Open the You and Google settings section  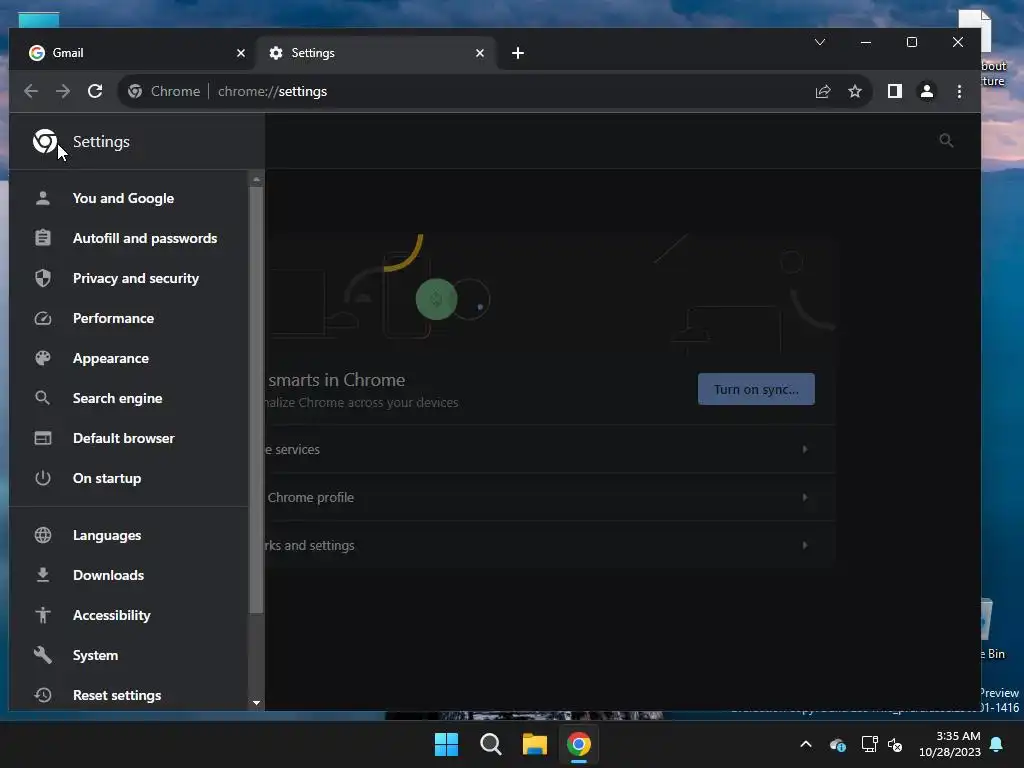(128, 198)
